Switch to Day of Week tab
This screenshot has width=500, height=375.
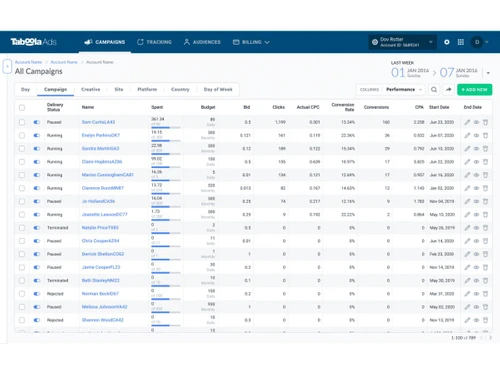(x=218, y=89)
